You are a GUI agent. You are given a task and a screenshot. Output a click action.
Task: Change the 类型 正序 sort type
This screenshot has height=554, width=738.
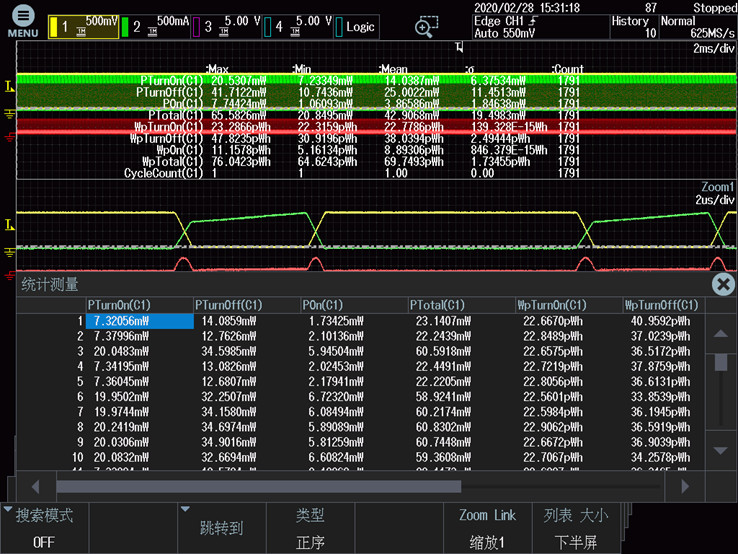pyautogui.click(x=310, y=528)
